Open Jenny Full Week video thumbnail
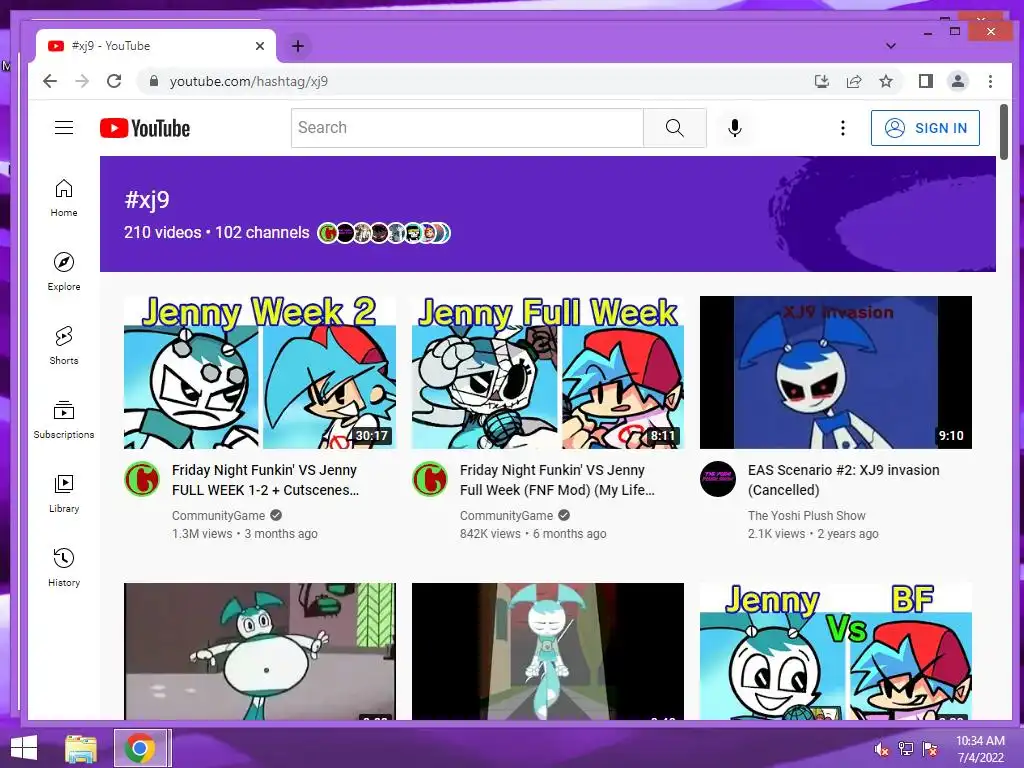Viewport: 1024px width, 768px height. pyautogui.click(x=548, y=372)
